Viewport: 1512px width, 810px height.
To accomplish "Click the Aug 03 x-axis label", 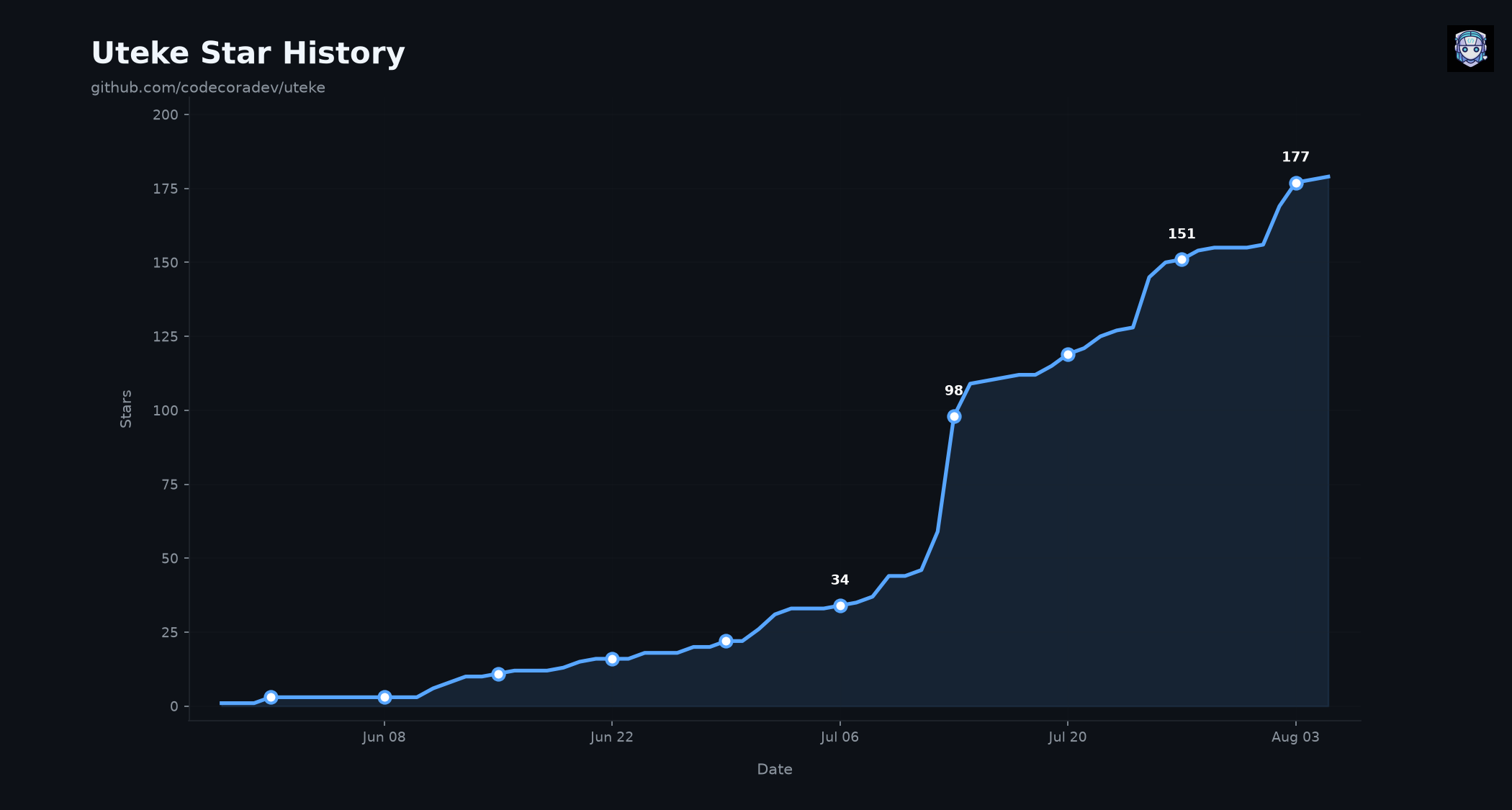I will click(x=1295, y=737).
